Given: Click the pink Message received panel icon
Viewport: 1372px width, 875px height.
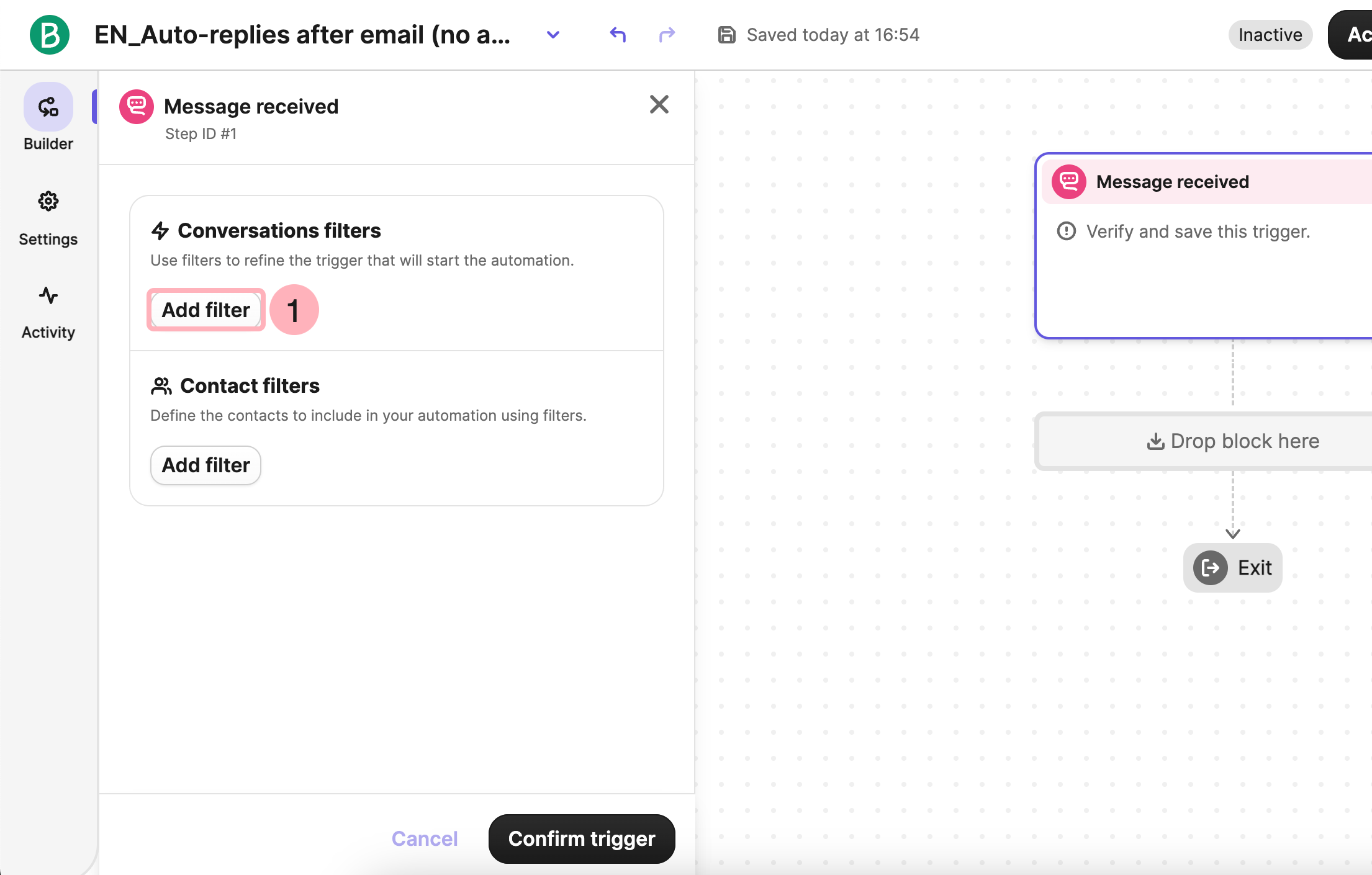Looking at the screenshot, I should point(137,107).
